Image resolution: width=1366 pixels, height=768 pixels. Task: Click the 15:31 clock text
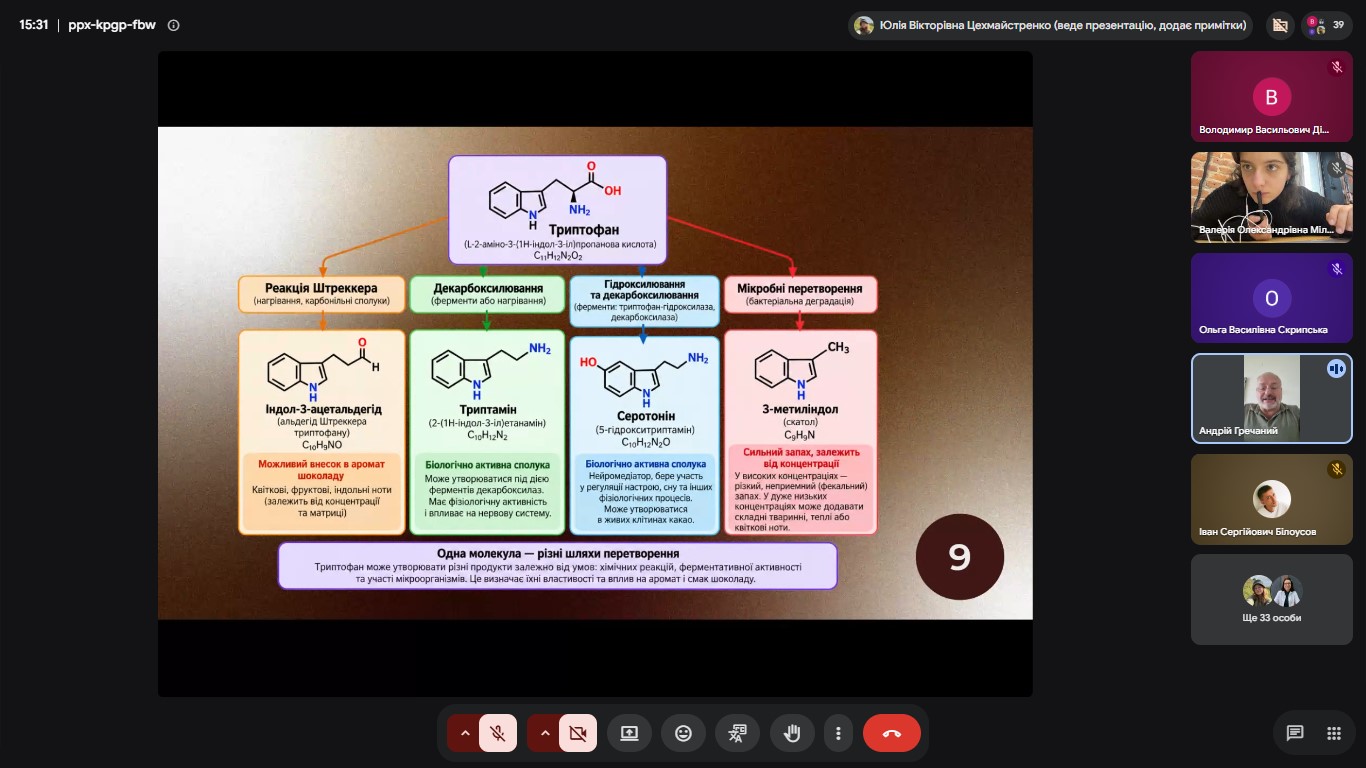[34, 25]
